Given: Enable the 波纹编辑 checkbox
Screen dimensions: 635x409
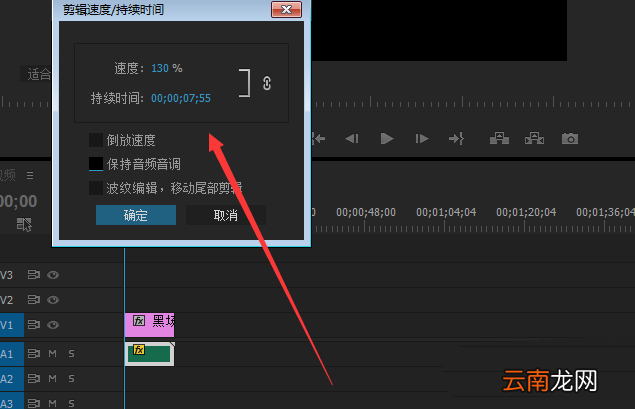Looking at the screenshot, I should pos(96,188).
